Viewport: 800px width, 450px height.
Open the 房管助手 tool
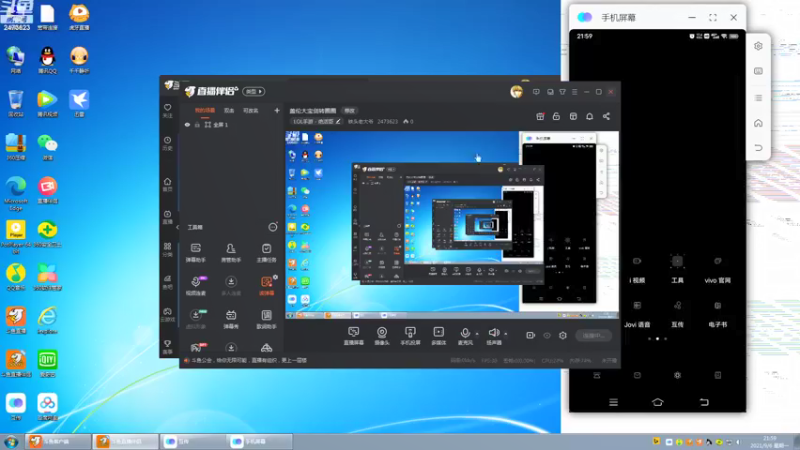pos(231,253)
